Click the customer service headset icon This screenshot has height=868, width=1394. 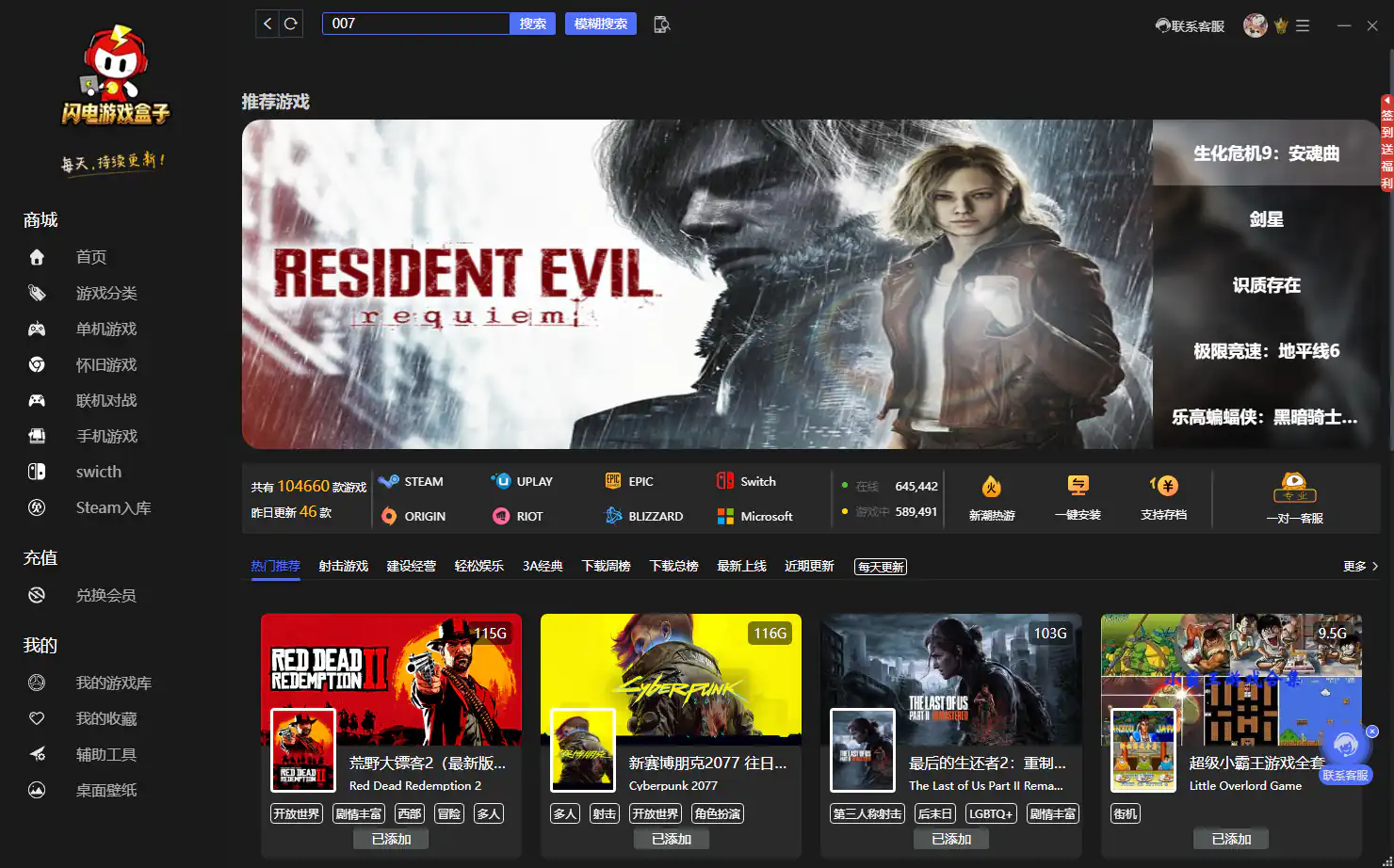[1163, 25]
